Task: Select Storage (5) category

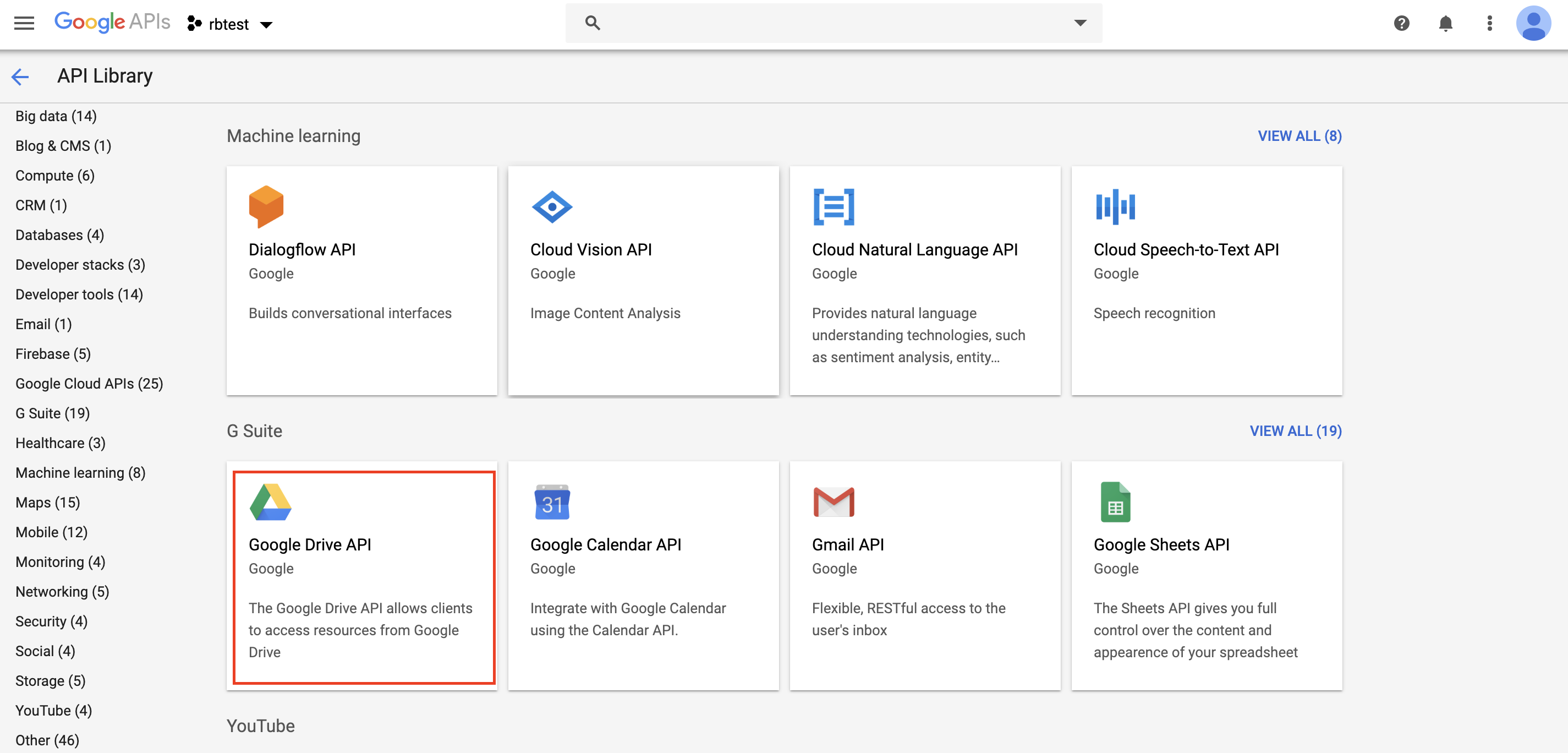Action: (x=50, y=681)
